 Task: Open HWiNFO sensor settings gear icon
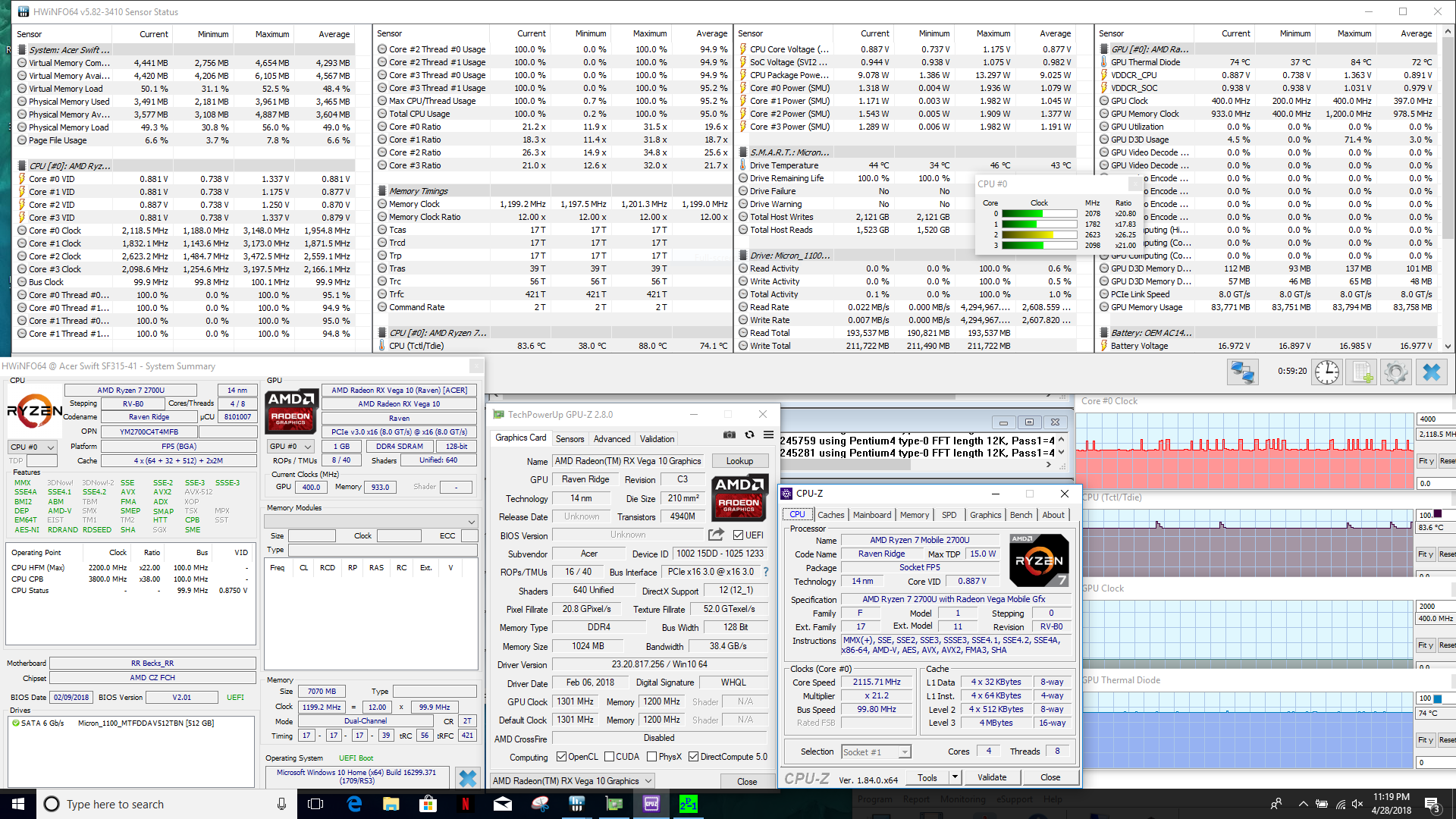pos(1395,372)
